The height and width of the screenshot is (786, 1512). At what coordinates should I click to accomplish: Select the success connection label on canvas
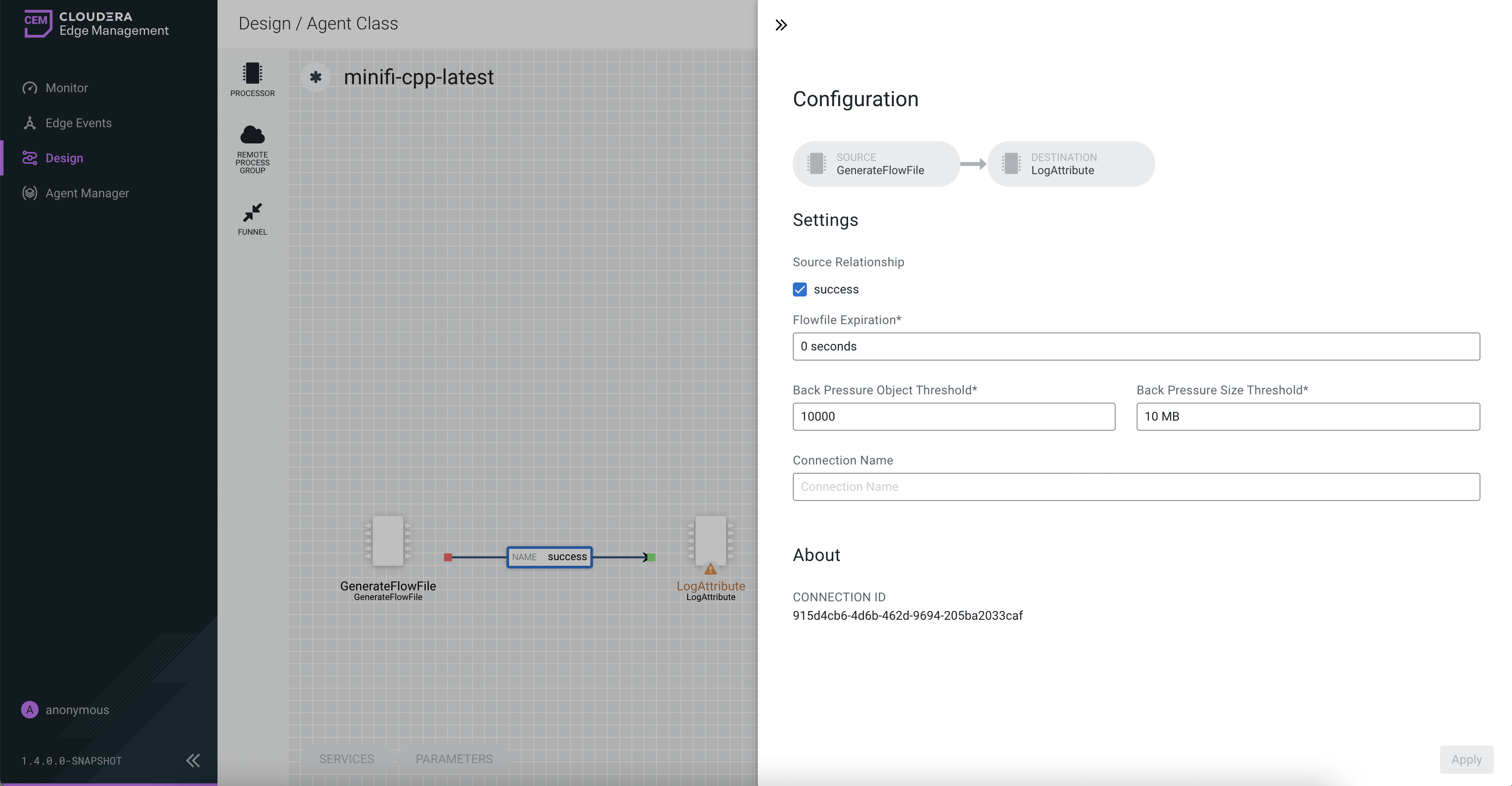(x=549, y=557)
